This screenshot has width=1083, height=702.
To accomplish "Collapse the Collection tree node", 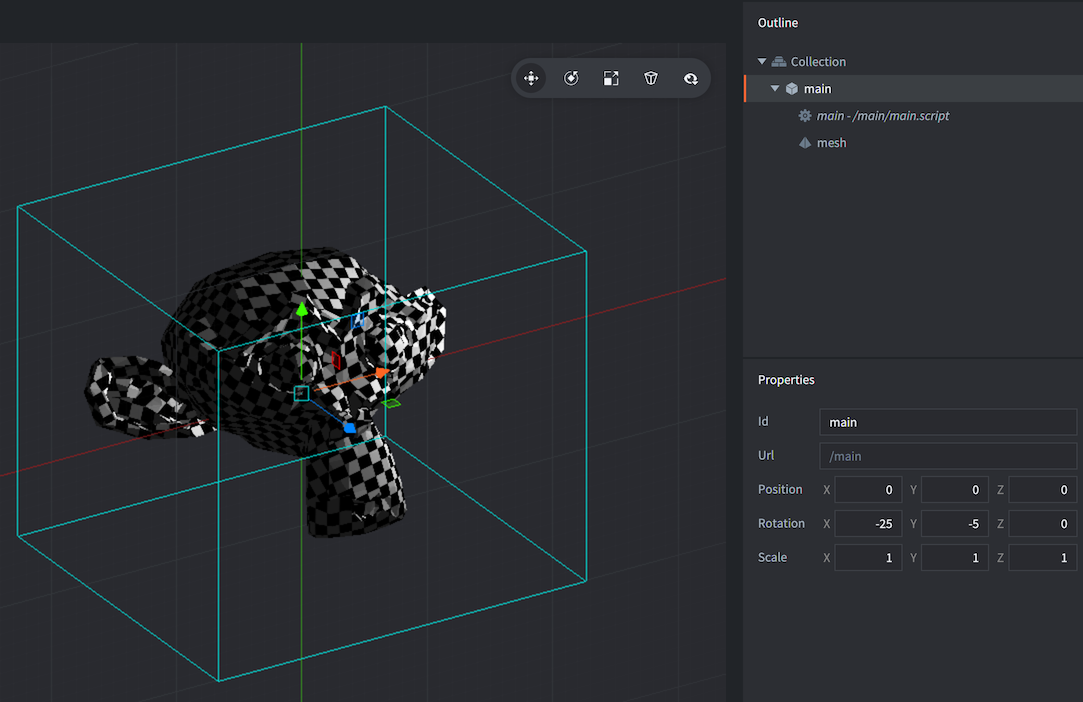I will pos(762,61).
